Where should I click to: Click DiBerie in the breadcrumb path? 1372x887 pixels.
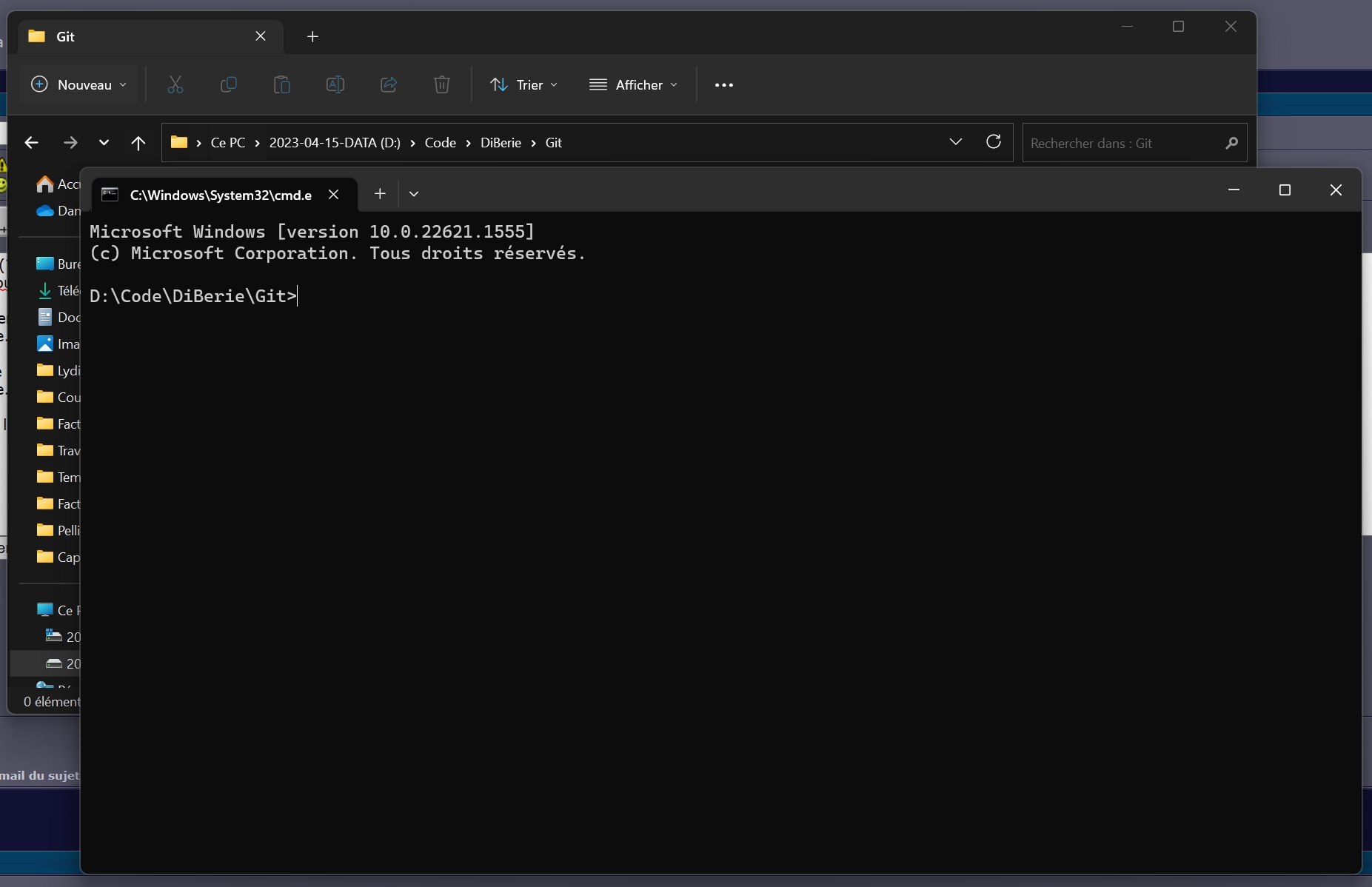tap(501, 143)
